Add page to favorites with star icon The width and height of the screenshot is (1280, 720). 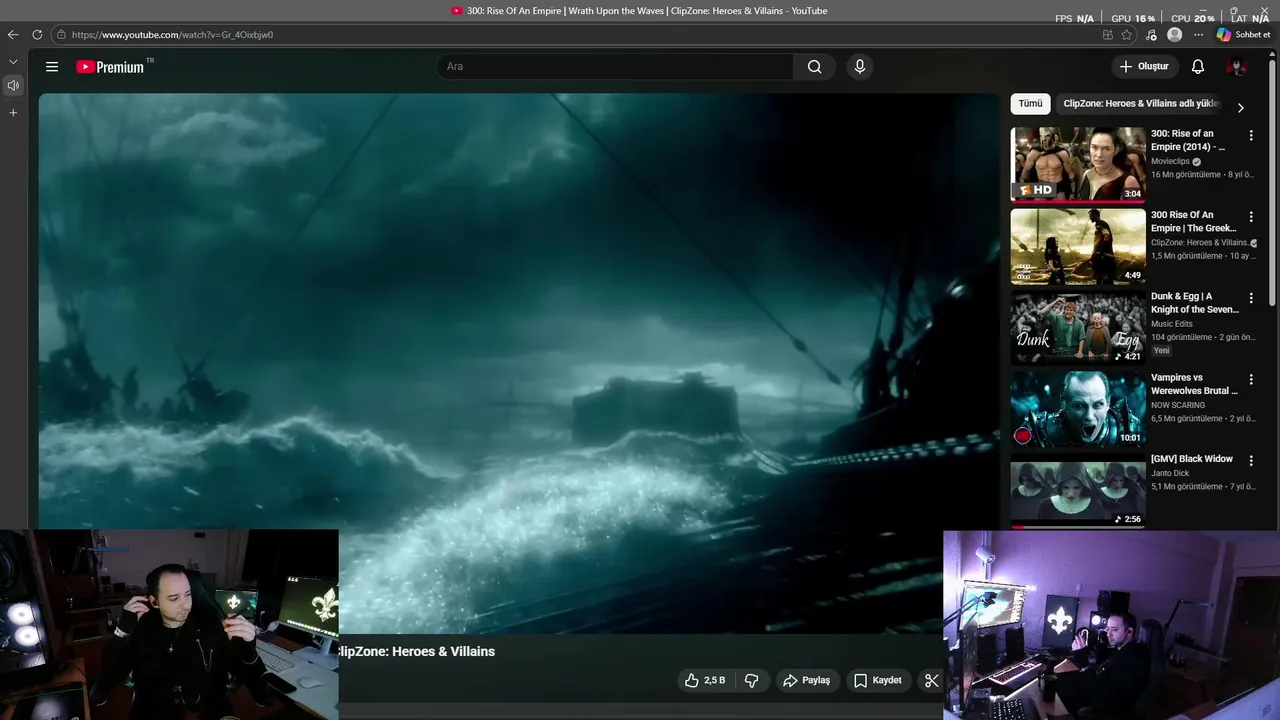(x=1127, y=35)
